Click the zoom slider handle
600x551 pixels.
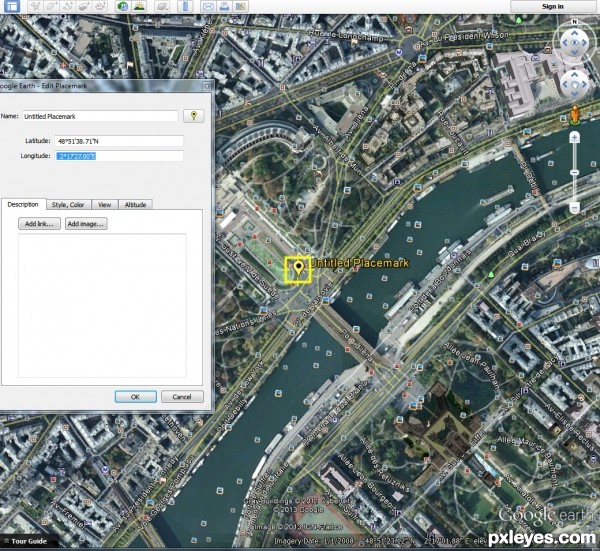coord(574,173)
